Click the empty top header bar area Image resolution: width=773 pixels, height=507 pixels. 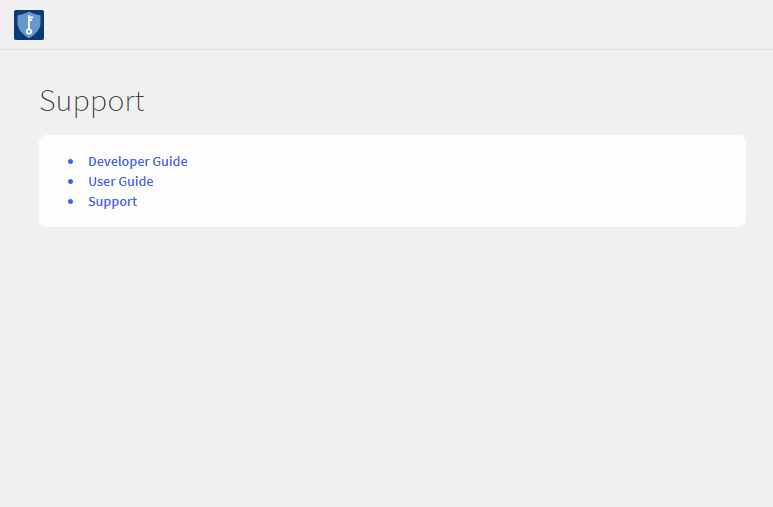click(x=400, y=25)
